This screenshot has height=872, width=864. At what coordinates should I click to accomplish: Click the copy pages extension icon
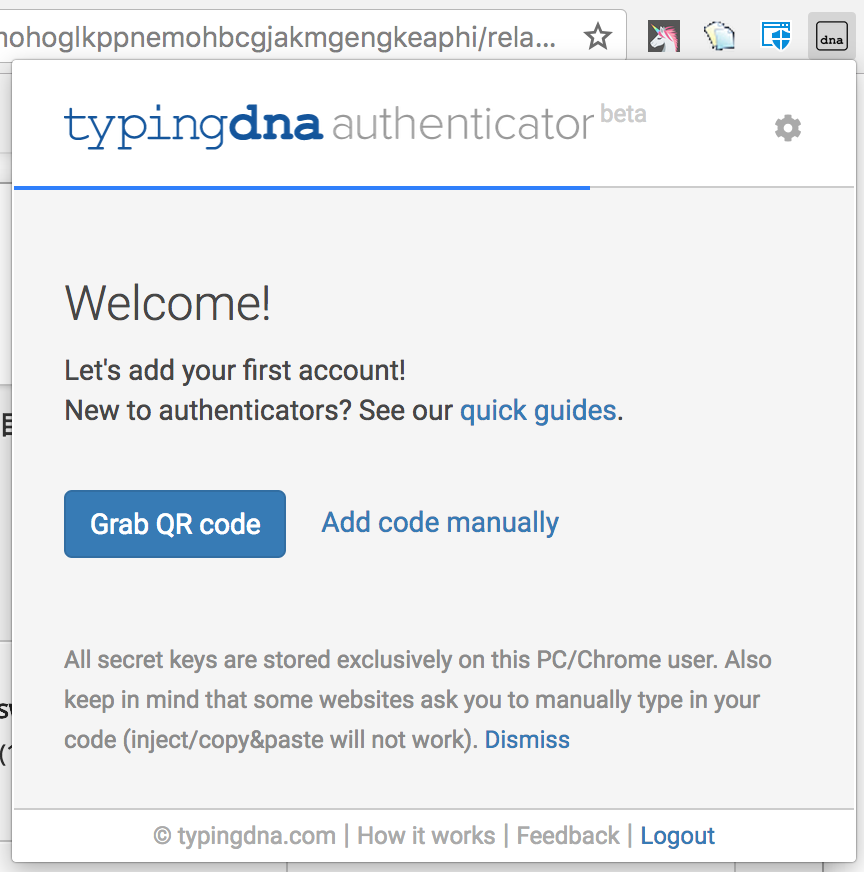click(x=719, y=37)
